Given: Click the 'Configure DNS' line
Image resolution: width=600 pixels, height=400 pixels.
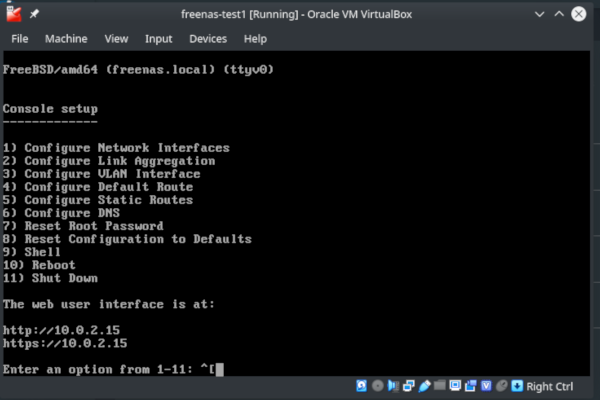Looking at the screenshot, I should coord(62,213).
